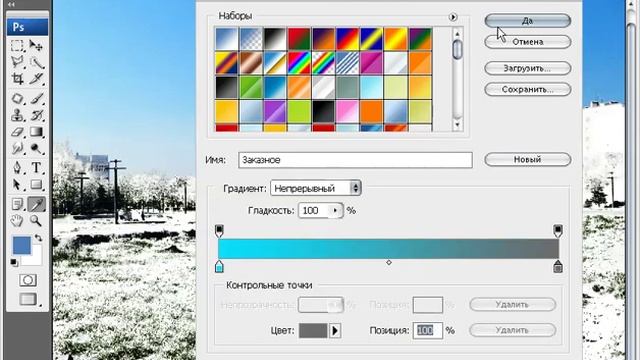Image resolution: width=640 pixels, height=360 pixels.
Task: Select the Notes tool
Action: [17, 204]
